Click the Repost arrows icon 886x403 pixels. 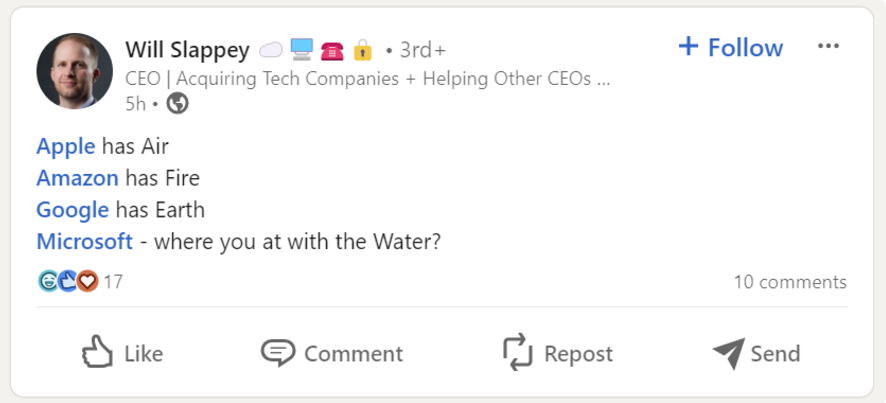(x=517, y=352)
